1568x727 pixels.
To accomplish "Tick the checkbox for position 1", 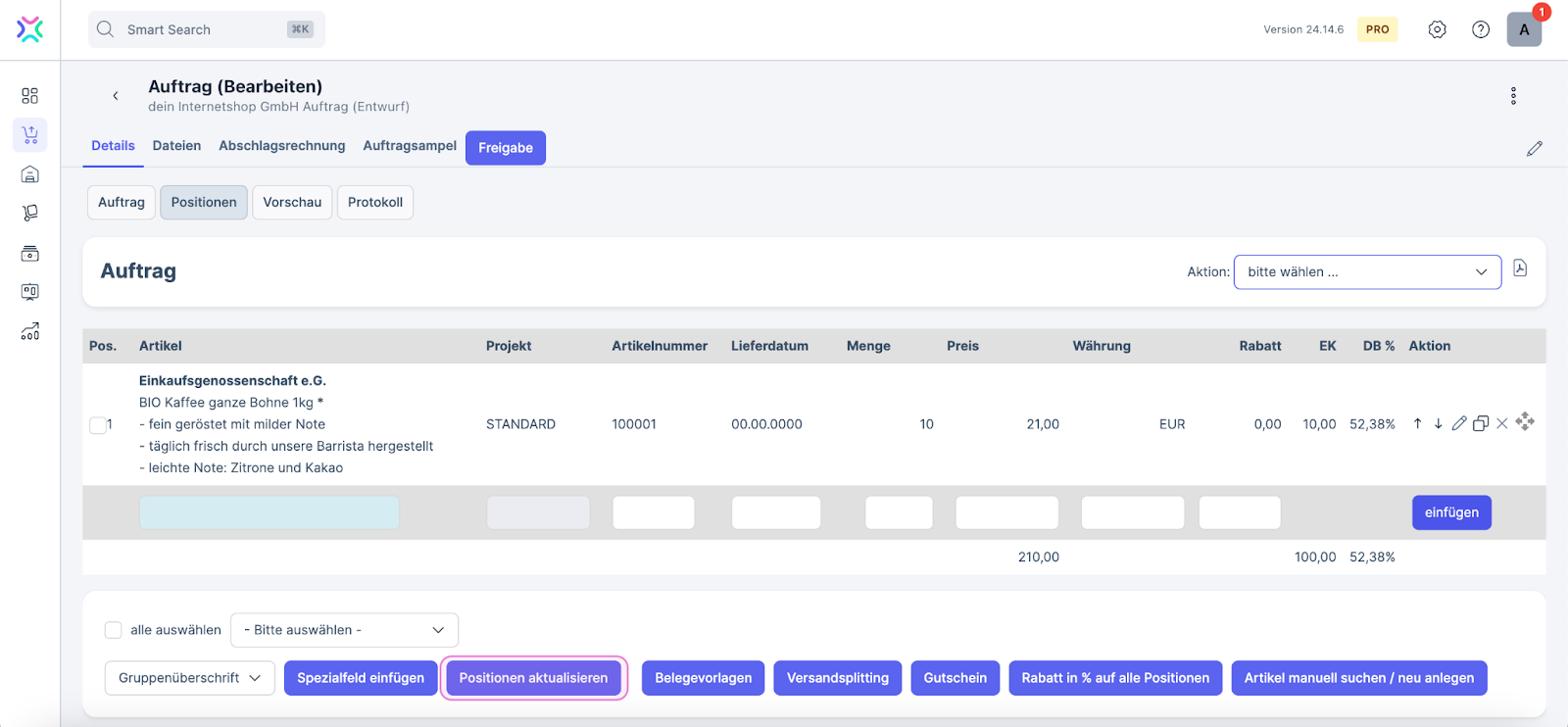I will (x=98, y=425).
